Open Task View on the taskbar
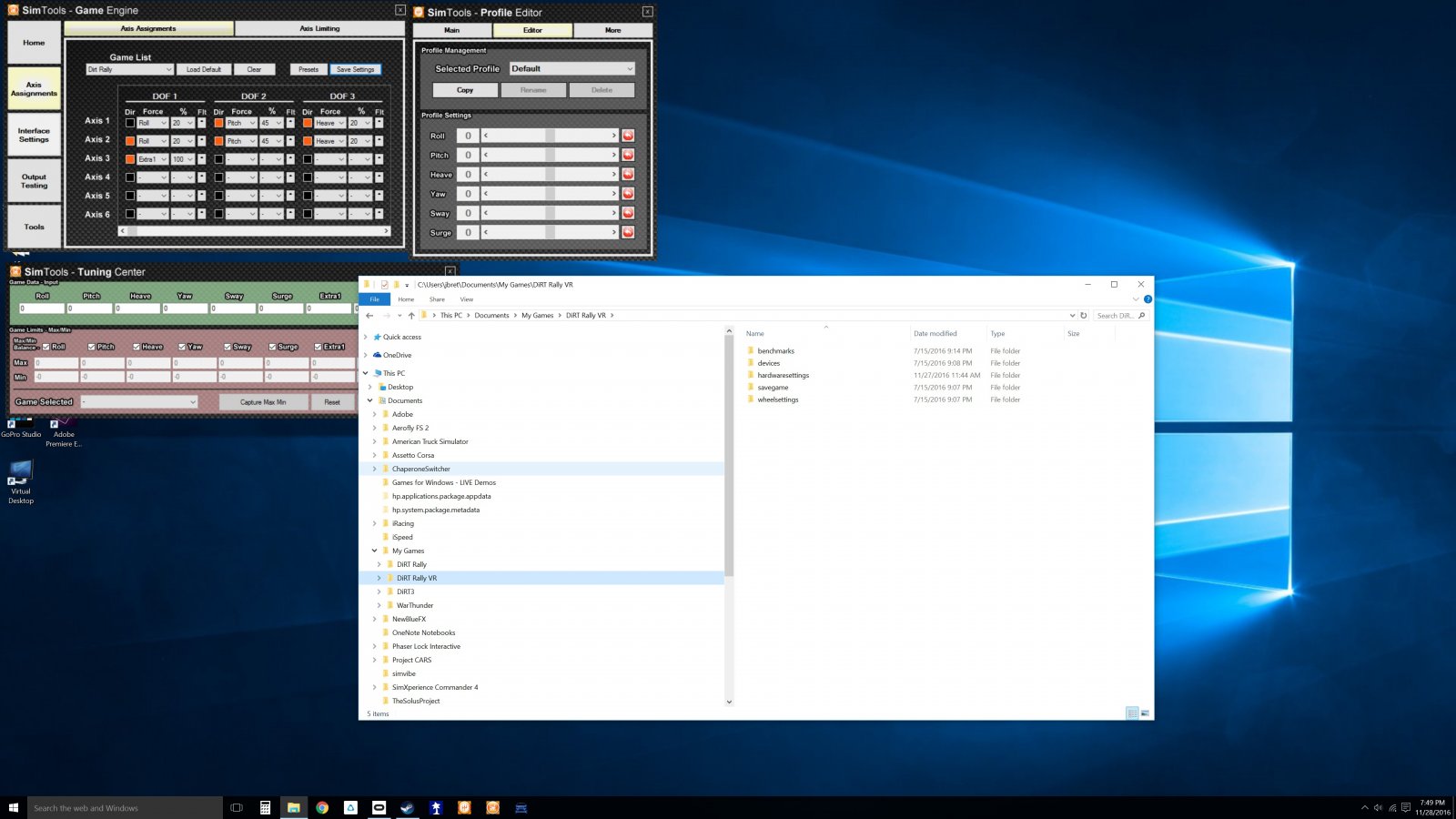The width and height of the screenshot is (1456, 819). (x=237, y=807)
